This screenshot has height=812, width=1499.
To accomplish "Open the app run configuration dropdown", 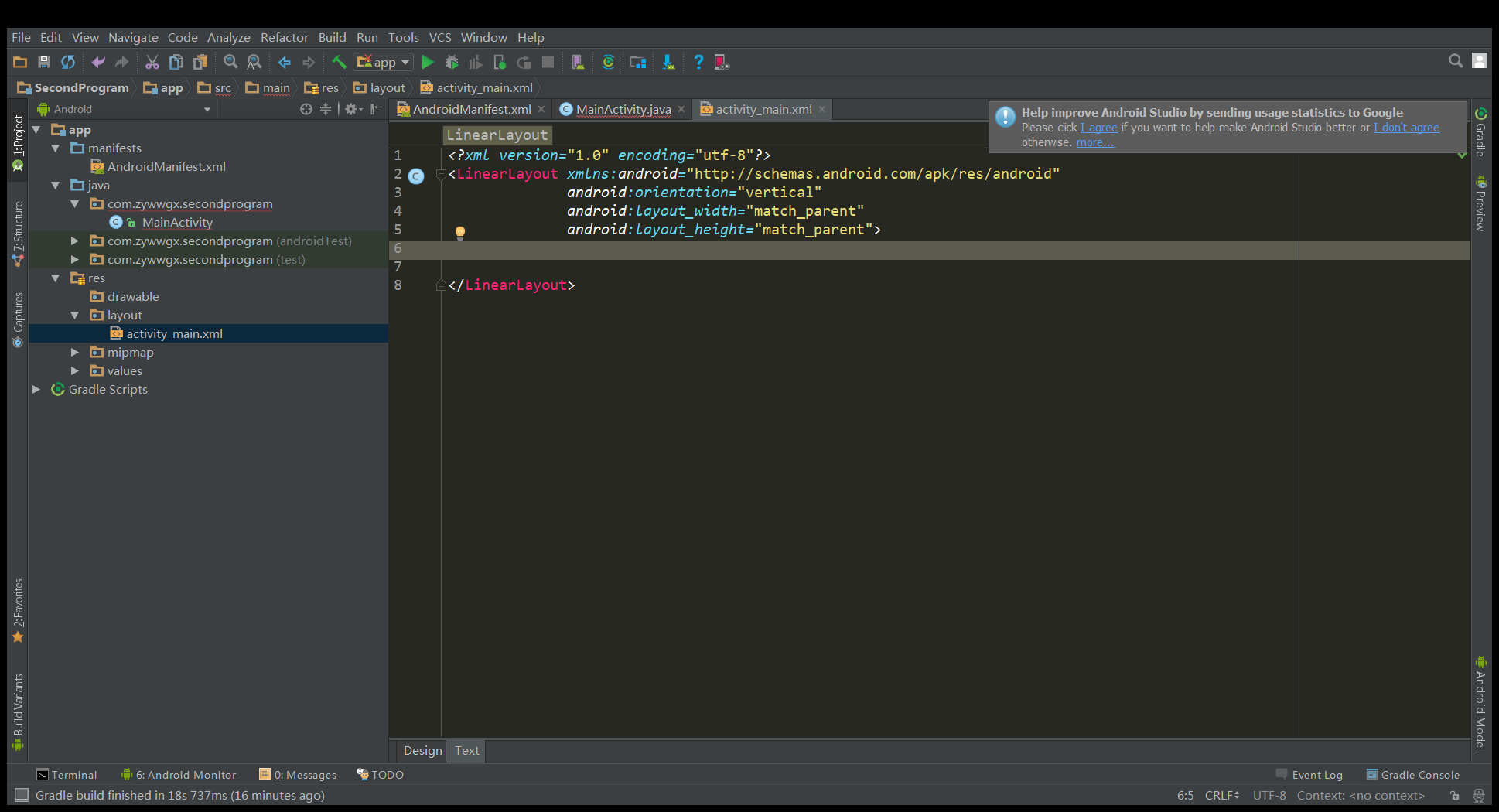I will click(384, 63).
